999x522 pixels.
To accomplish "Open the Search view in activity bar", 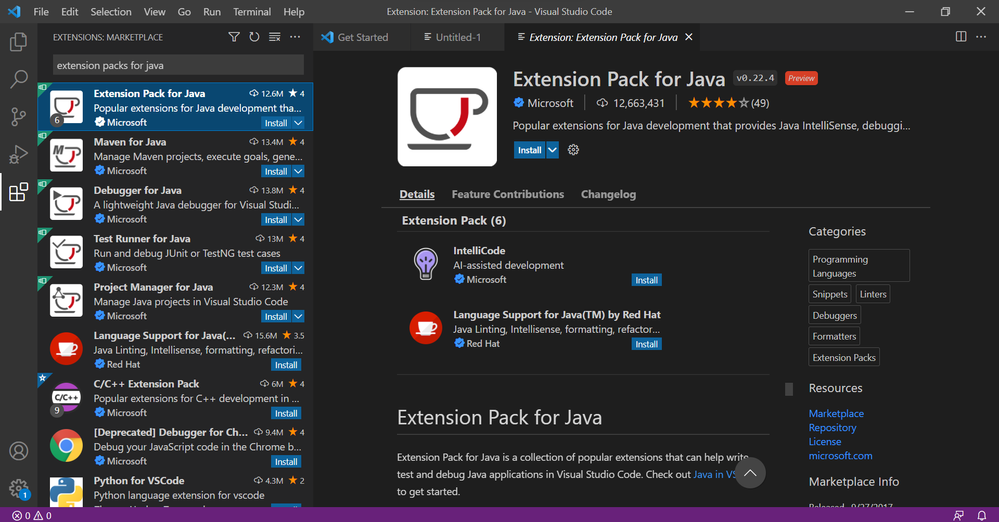I will click(18, 79).
